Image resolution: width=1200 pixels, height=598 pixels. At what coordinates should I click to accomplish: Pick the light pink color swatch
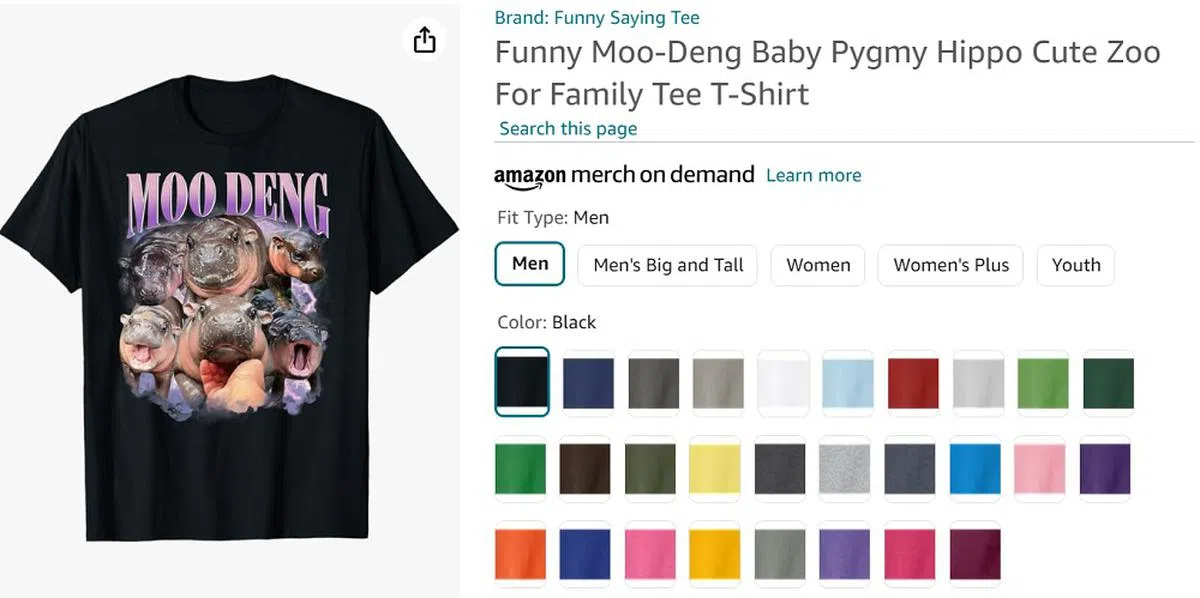[1039, 469]
